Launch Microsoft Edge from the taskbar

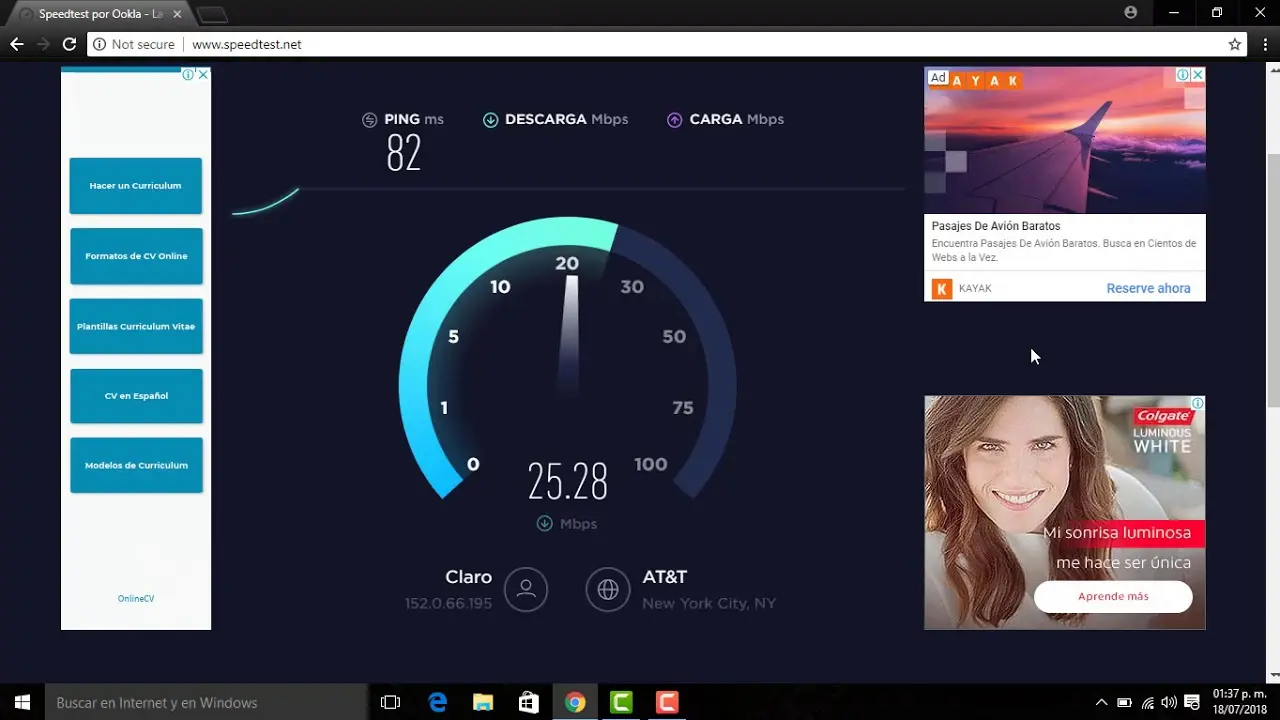click(x=437, y=702)
